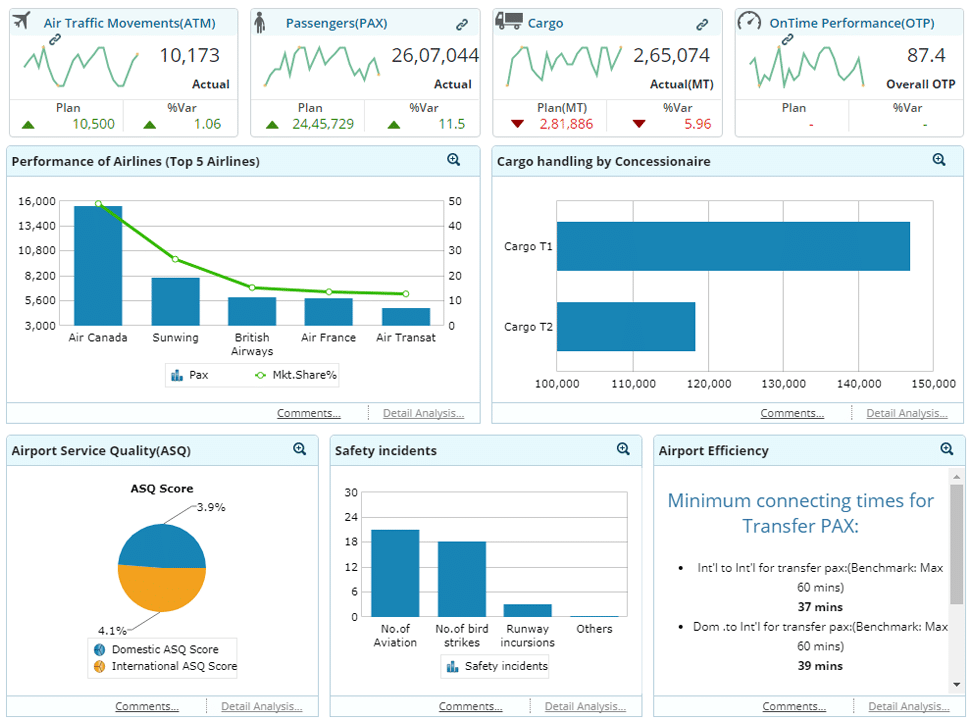Open Comments link under Safety incidents chart
This screenshot has height=726, width=973.
pos(470,706)
